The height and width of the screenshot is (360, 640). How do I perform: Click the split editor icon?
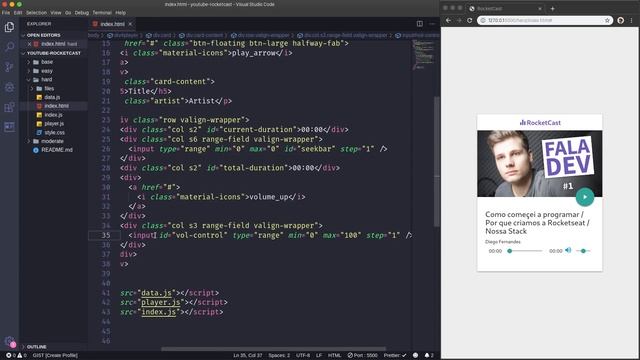[x=420, y=24]
